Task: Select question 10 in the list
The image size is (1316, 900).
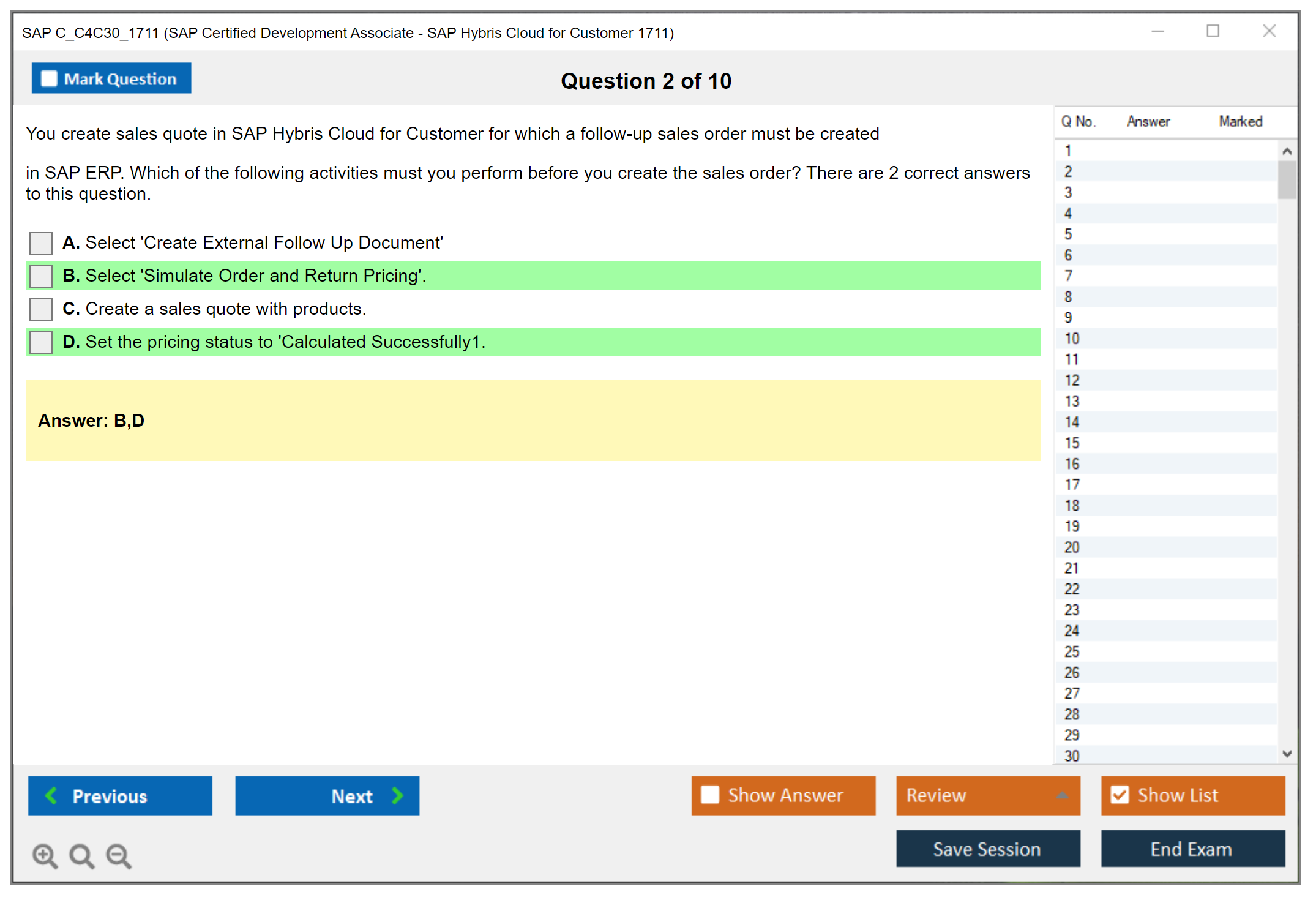Action: click(1072, 339)
